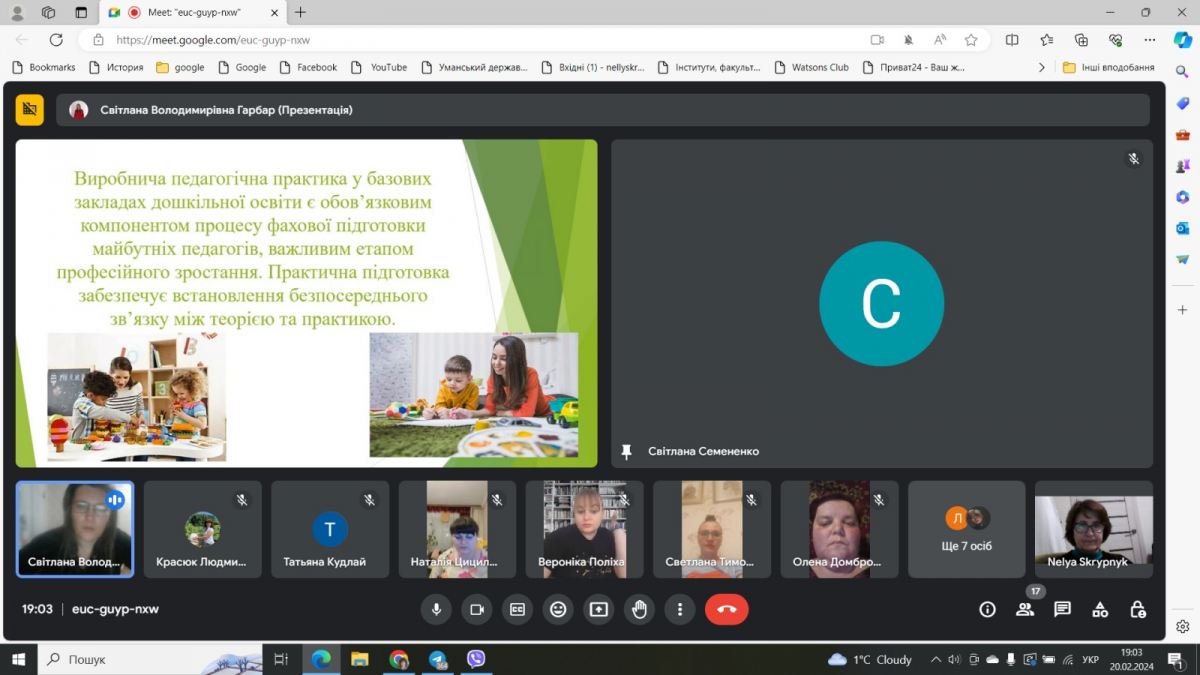
Task: Toggle closed captions button
Action: (x=517, y=609)
